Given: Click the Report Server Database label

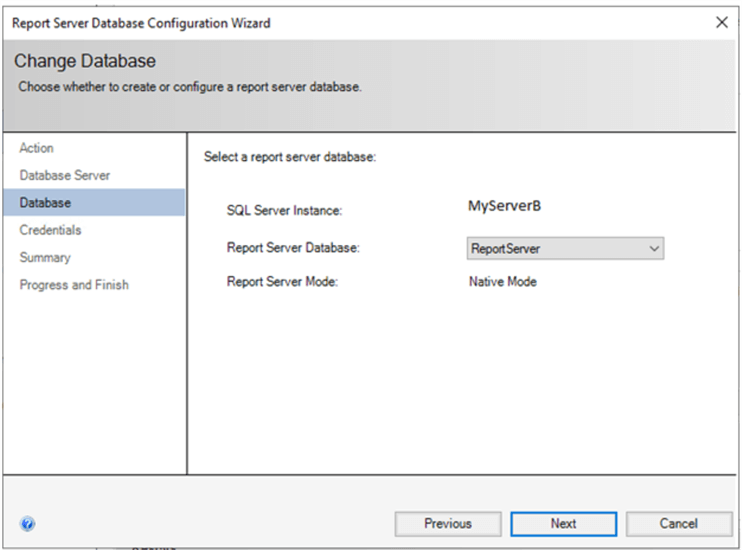Looking at the screenshot, I should coord(293,248).
